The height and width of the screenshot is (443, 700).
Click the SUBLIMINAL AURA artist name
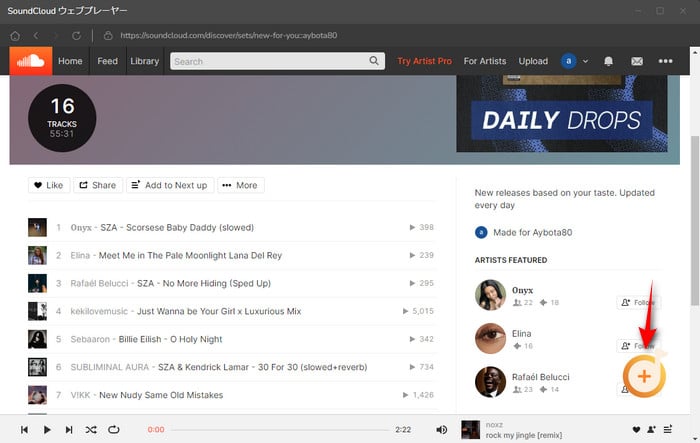pyautogui.click(x=109, y=367)
